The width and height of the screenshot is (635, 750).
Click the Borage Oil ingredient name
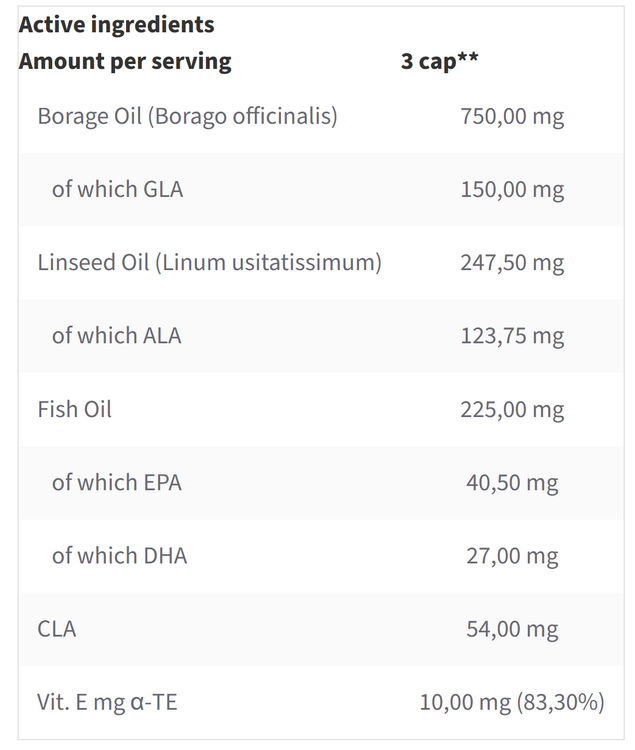(x=187, y=116)
